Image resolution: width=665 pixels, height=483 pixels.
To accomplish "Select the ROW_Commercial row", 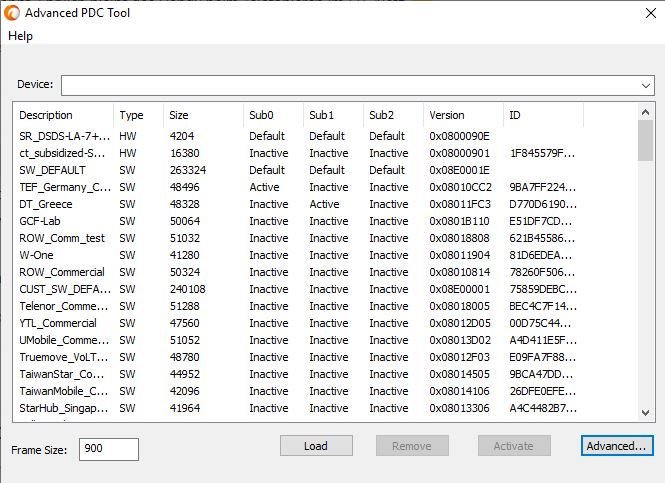I will tap(297, 272).
